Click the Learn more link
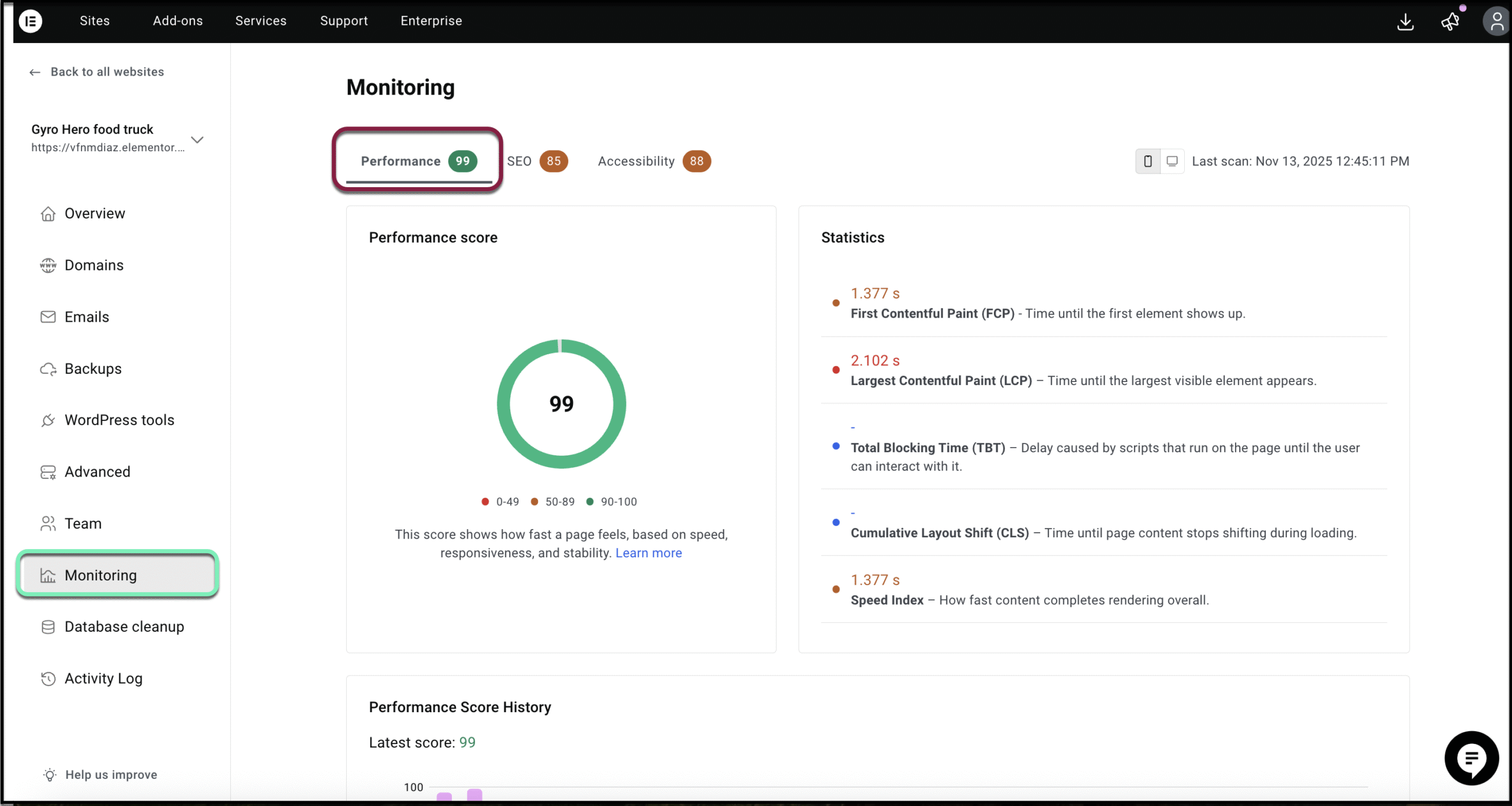This screenshot has height=806, width=1512. pyautogui.click(x=649, y=553)
